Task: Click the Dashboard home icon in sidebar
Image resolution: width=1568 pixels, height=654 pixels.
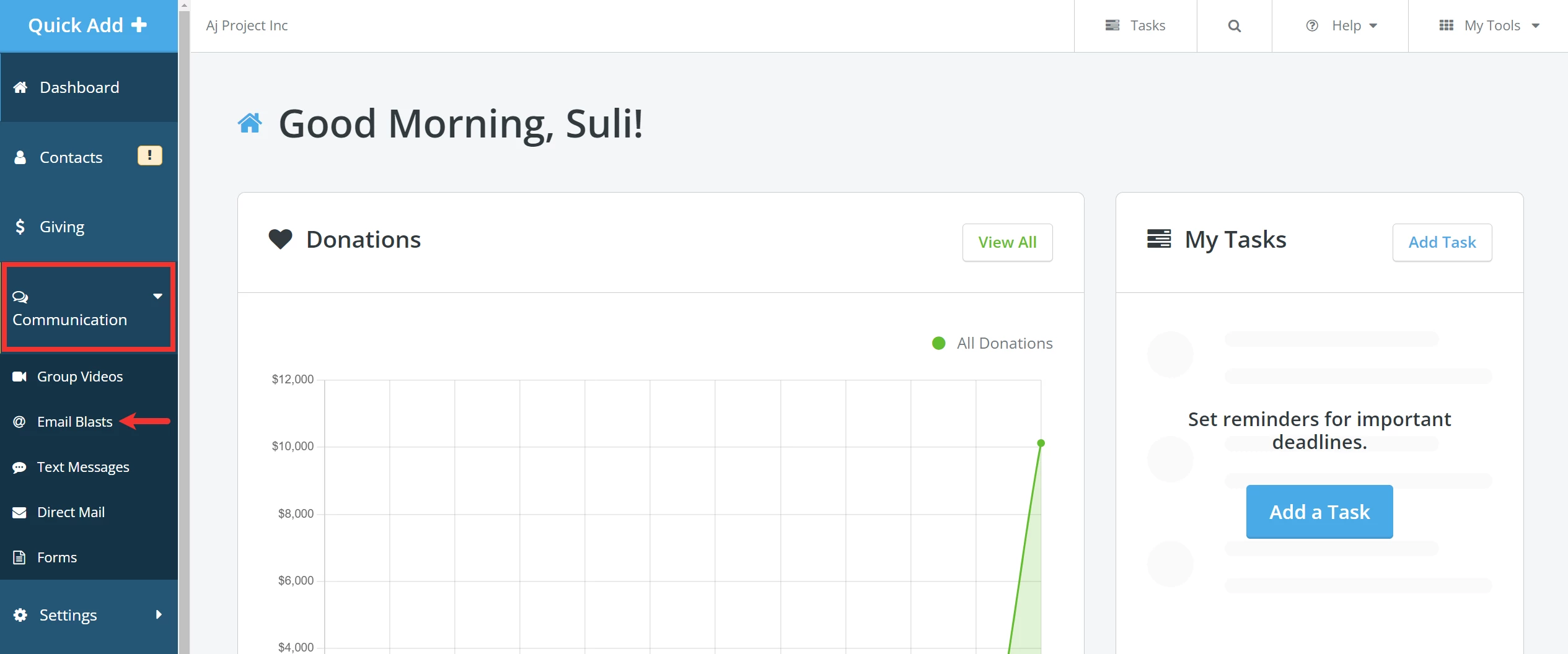Action: (x=20, y=87)
